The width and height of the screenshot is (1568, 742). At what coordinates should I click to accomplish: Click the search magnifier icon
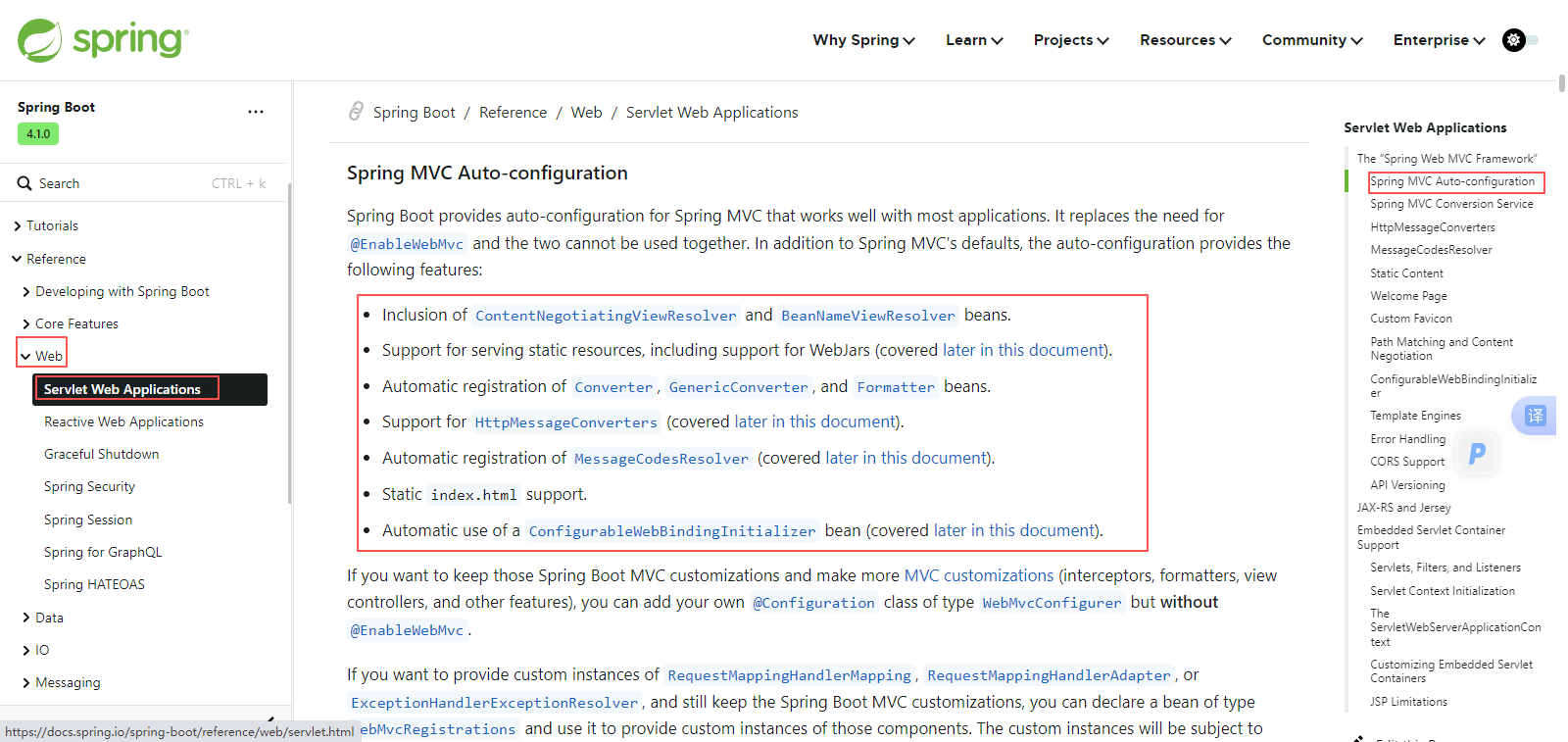tap(24, 183)
